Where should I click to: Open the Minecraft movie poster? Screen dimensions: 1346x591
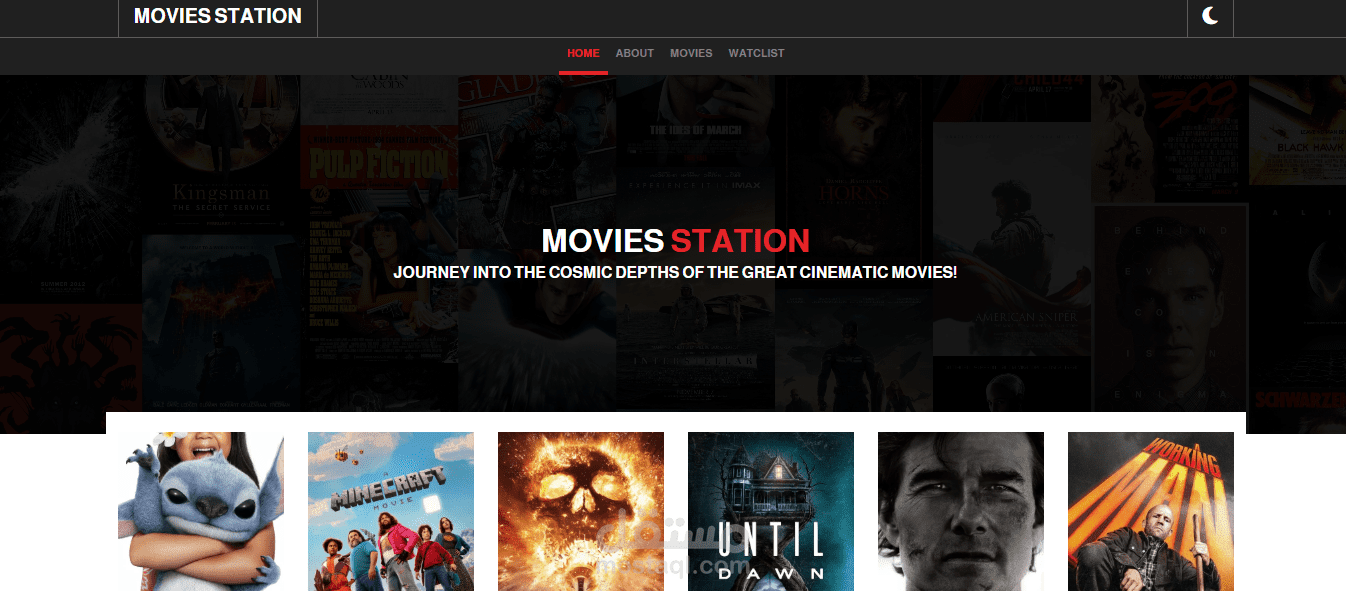pos(391,511)
